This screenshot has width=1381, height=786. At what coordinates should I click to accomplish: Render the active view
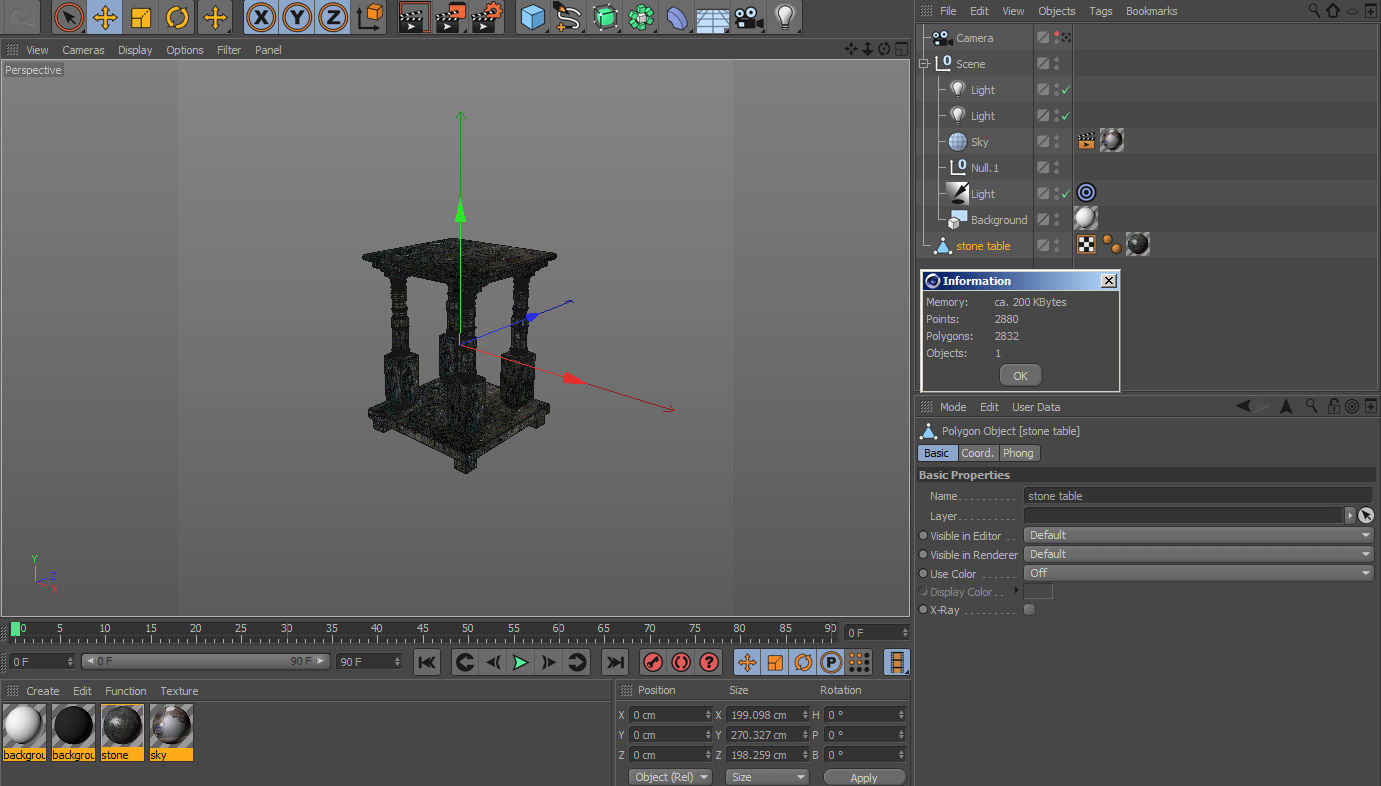click(x=414, y=17)
